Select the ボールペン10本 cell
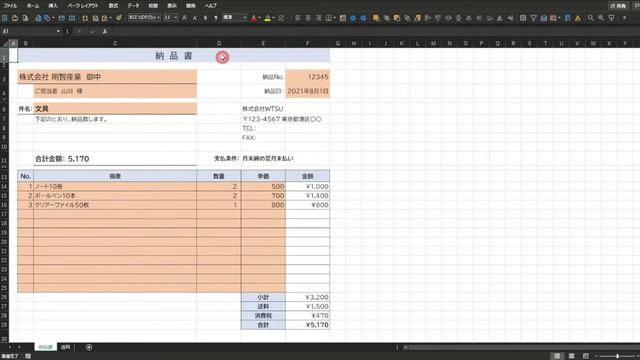The width and height of the screenshot is (640, 360). (115, 196)
